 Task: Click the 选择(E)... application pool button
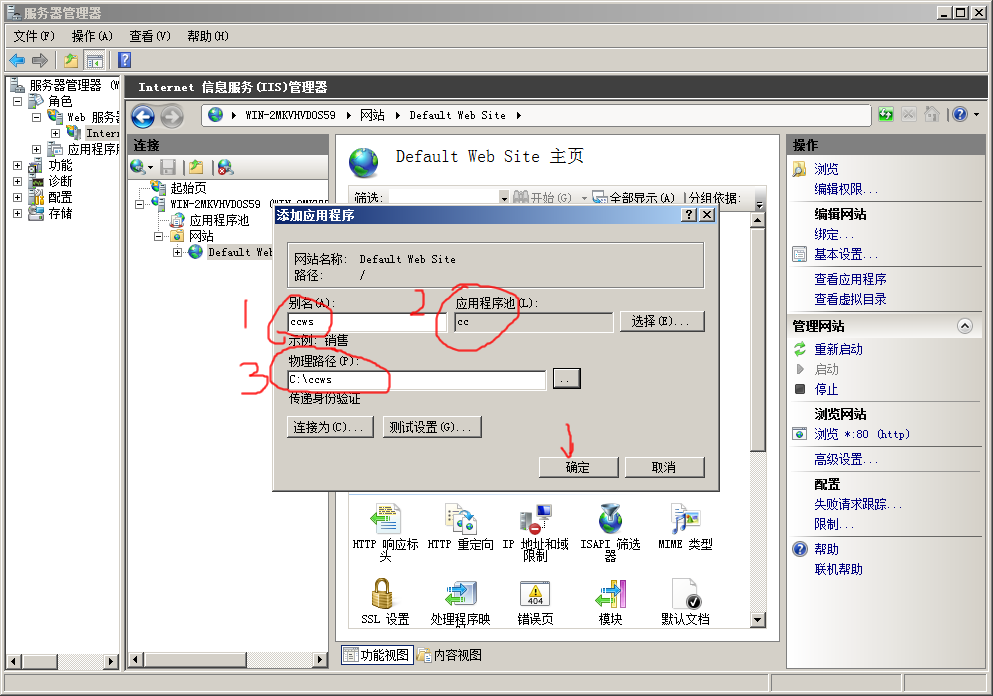pos(661,321)
